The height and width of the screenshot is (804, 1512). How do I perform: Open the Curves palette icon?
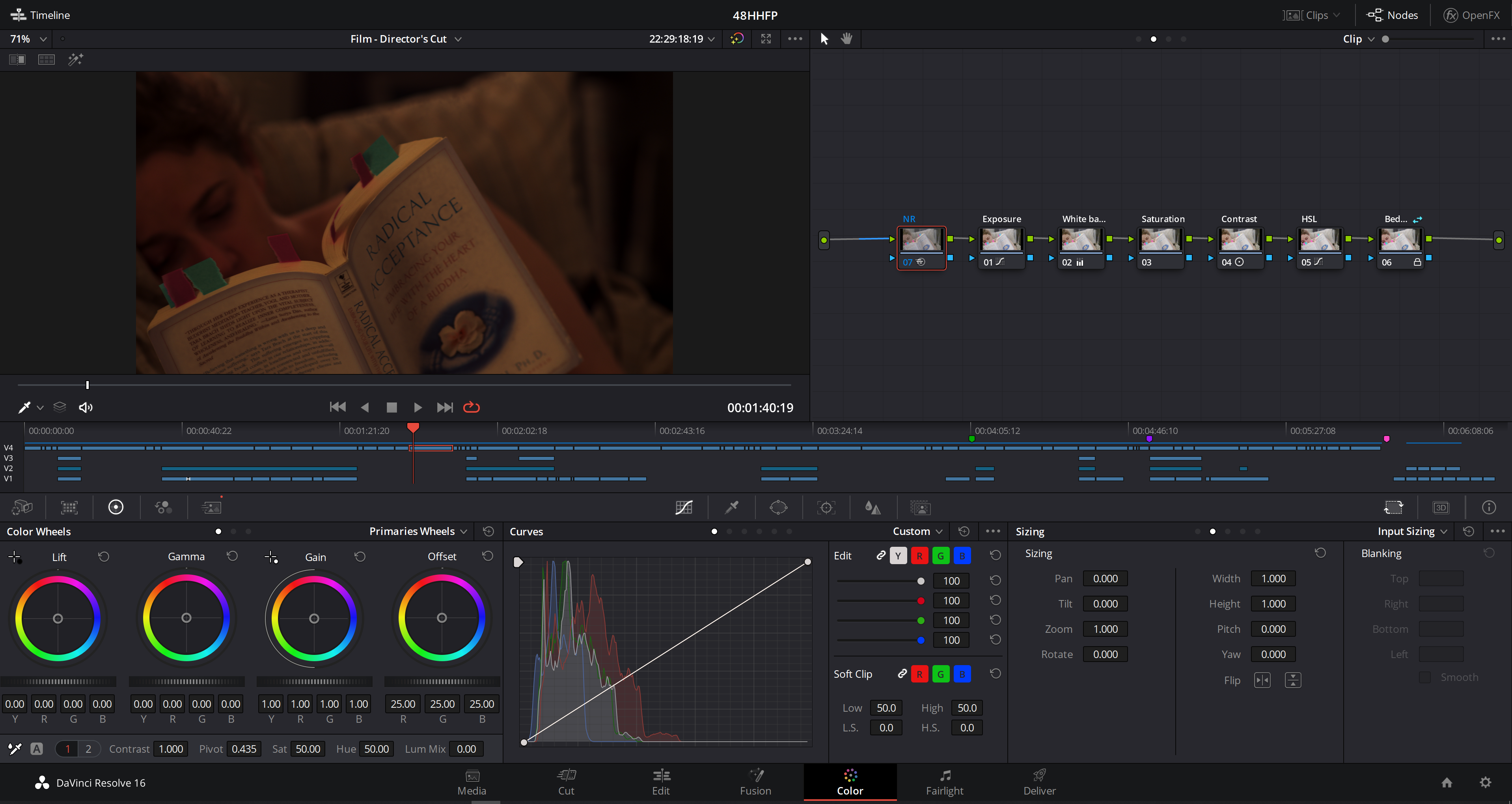[684, 507]
